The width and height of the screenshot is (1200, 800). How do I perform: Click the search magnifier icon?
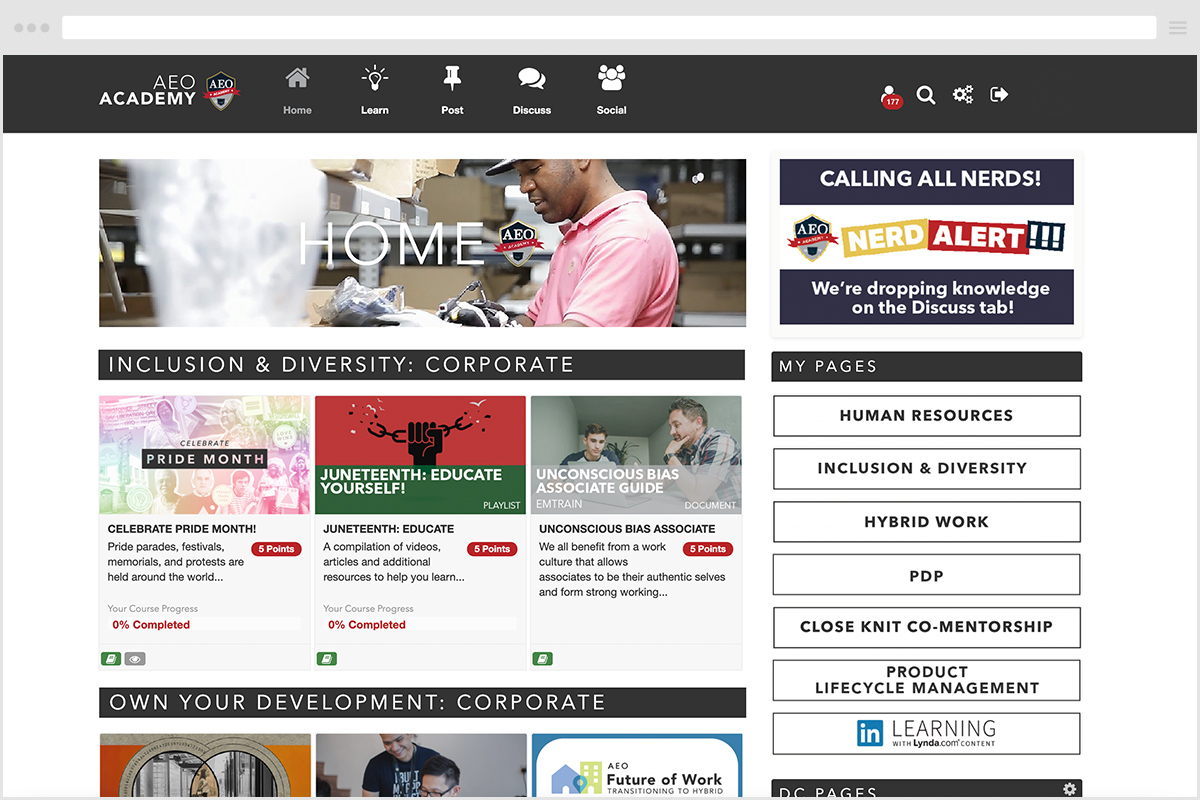click(926, 95)
